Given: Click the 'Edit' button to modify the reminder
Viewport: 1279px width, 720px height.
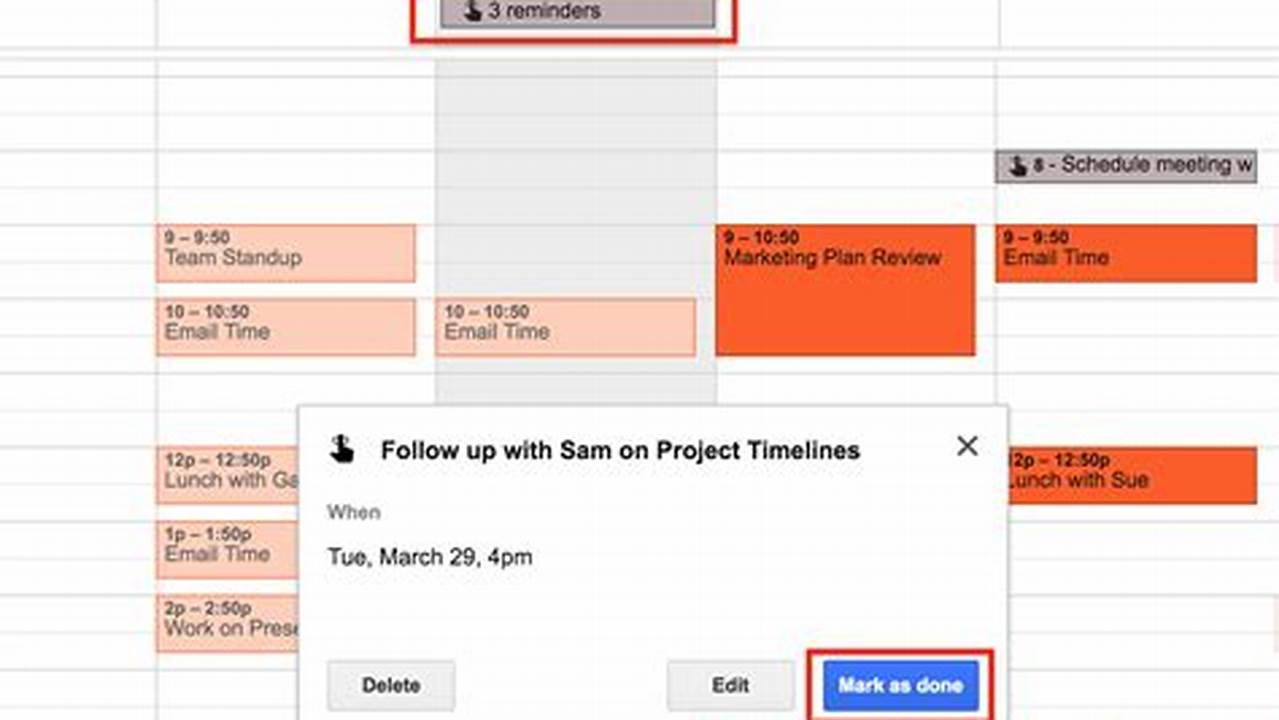Looking at the screenshot, I should [730, 685].
